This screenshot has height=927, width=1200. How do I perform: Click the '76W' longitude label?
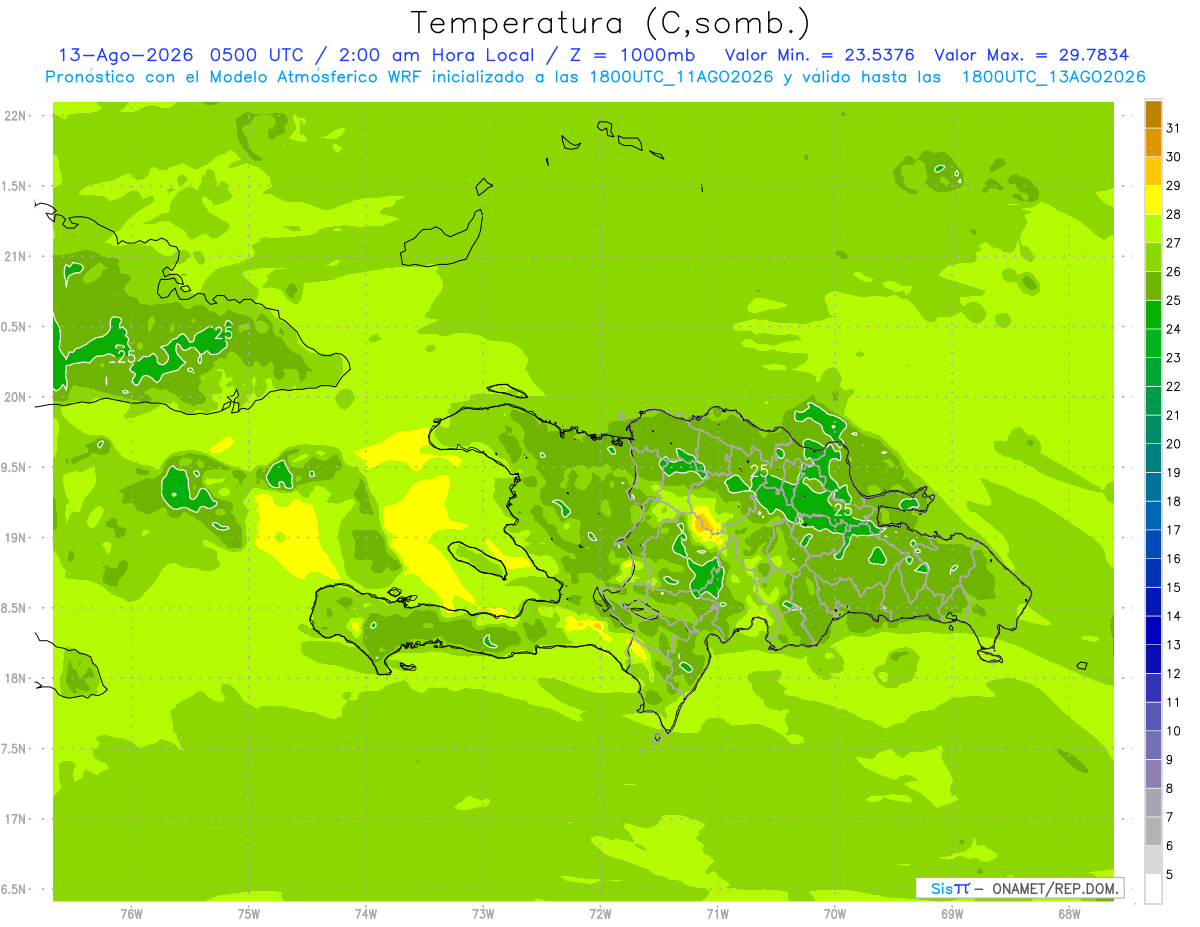click(131, 914)
